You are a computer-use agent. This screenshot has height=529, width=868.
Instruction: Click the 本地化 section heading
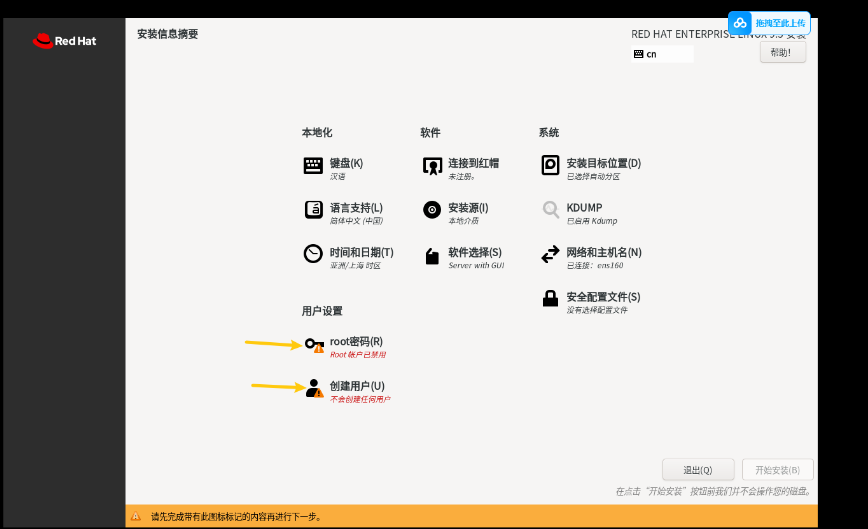tap(317, 132)
